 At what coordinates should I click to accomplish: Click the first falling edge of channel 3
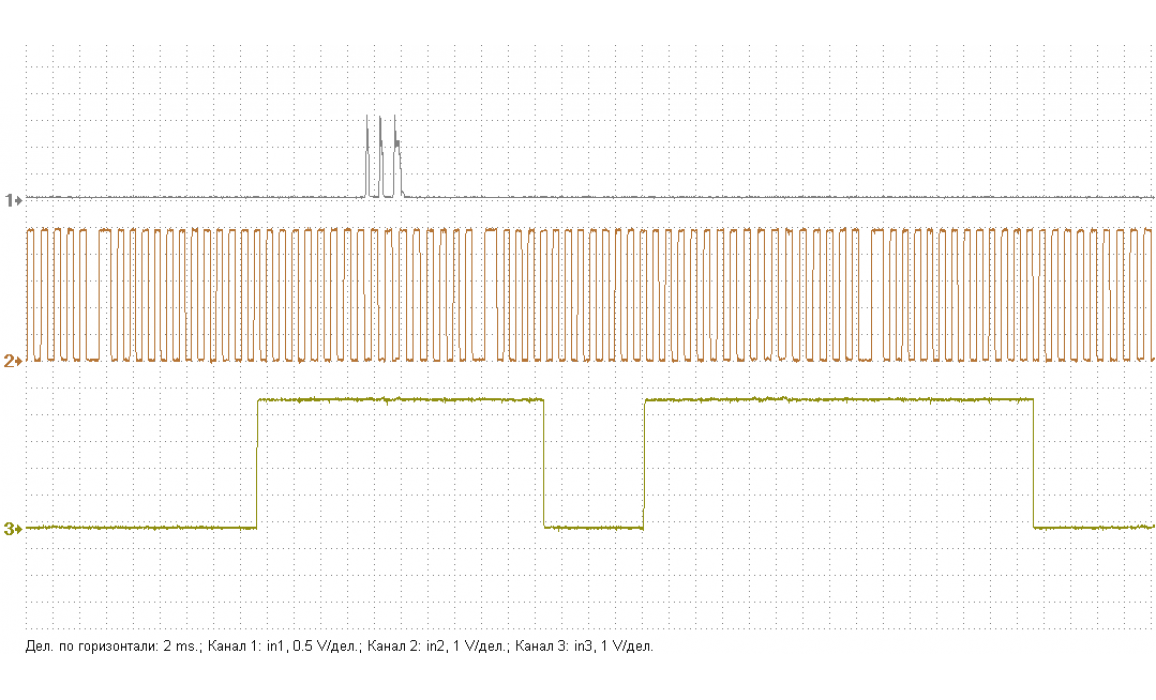[x=544, y=463]
